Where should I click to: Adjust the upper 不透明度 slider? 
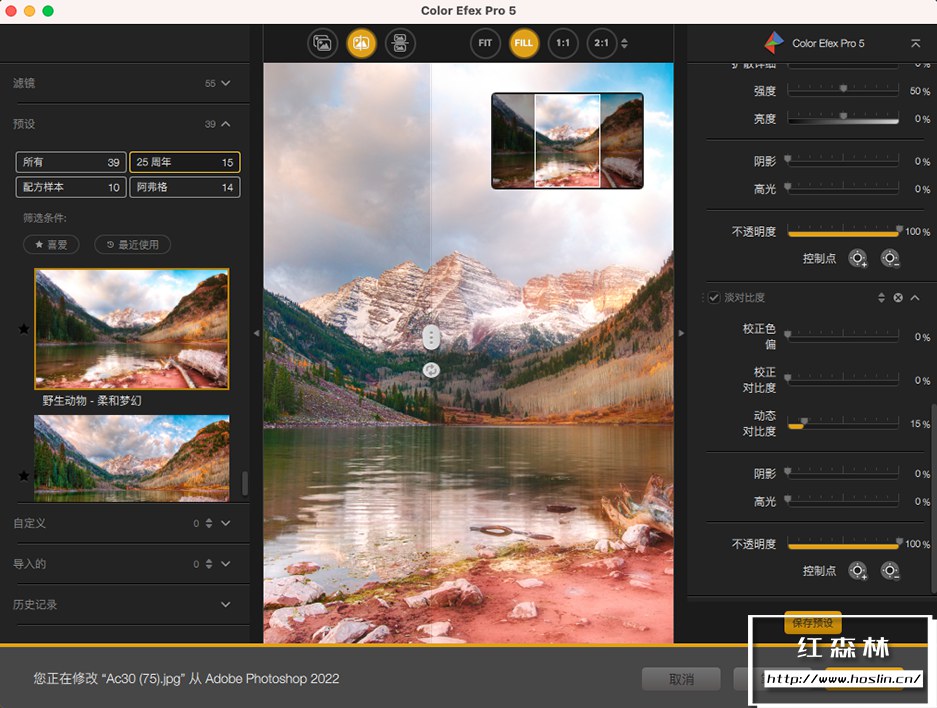(x=843, y=231)
